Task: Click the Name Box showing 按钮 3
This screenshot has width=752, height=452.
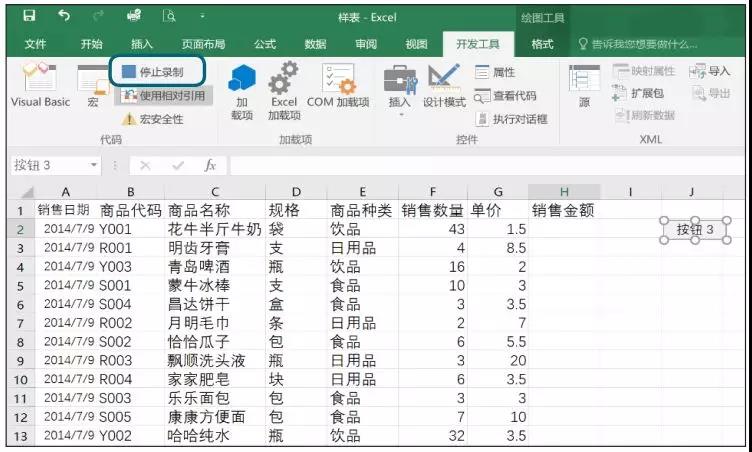Action: coord(49,166)
